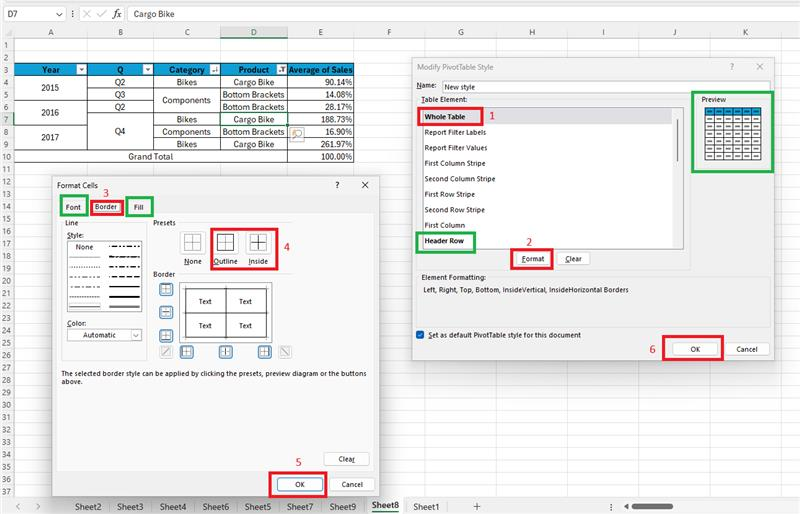Viewport: 800px width, 514px height.
Task: Switch to the Font tab
Action: click(x=73, y=207)
